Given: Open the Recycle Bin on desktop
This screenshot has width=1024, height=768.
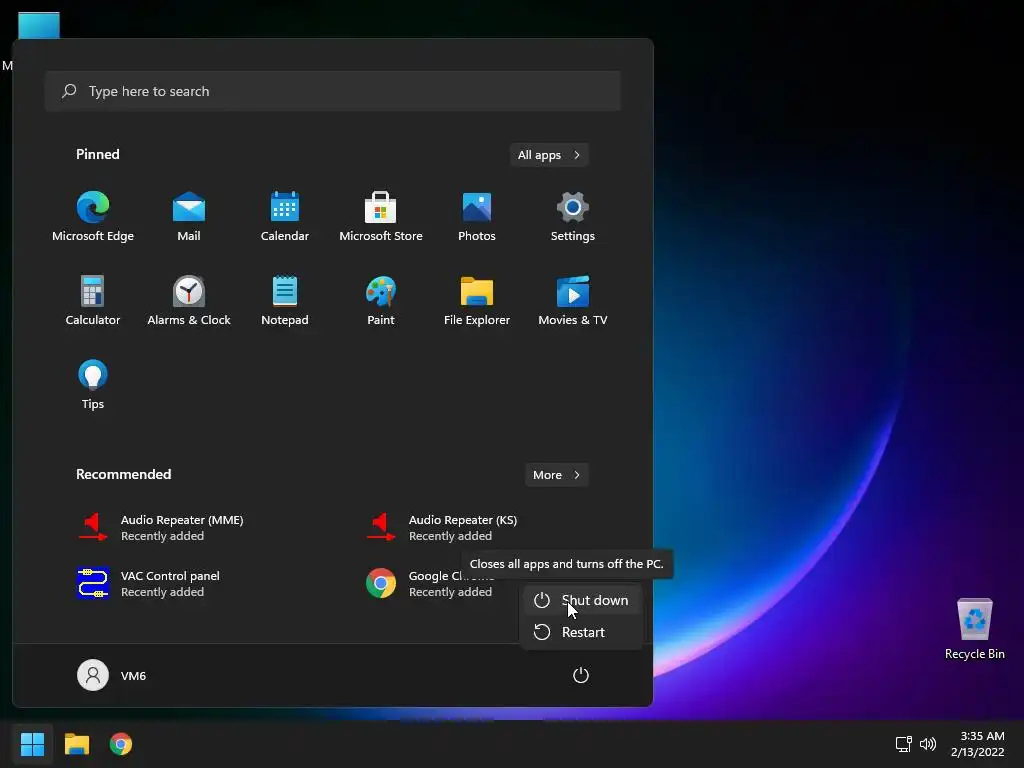Looking at the screenshot, I should [x=974, y=629].
